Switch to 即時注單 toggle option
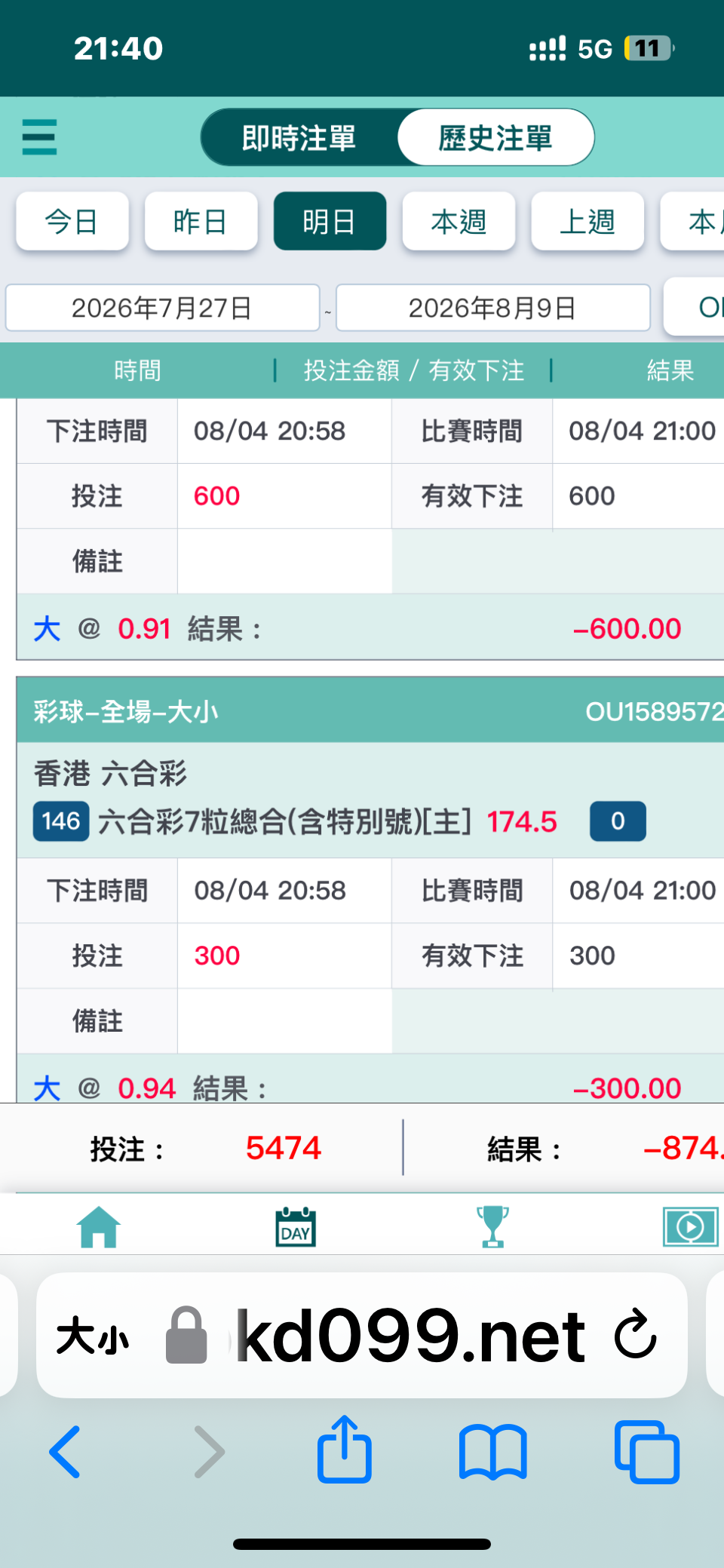The width and height of the screenshot is (724, 1568). click(x=299, y=138)
